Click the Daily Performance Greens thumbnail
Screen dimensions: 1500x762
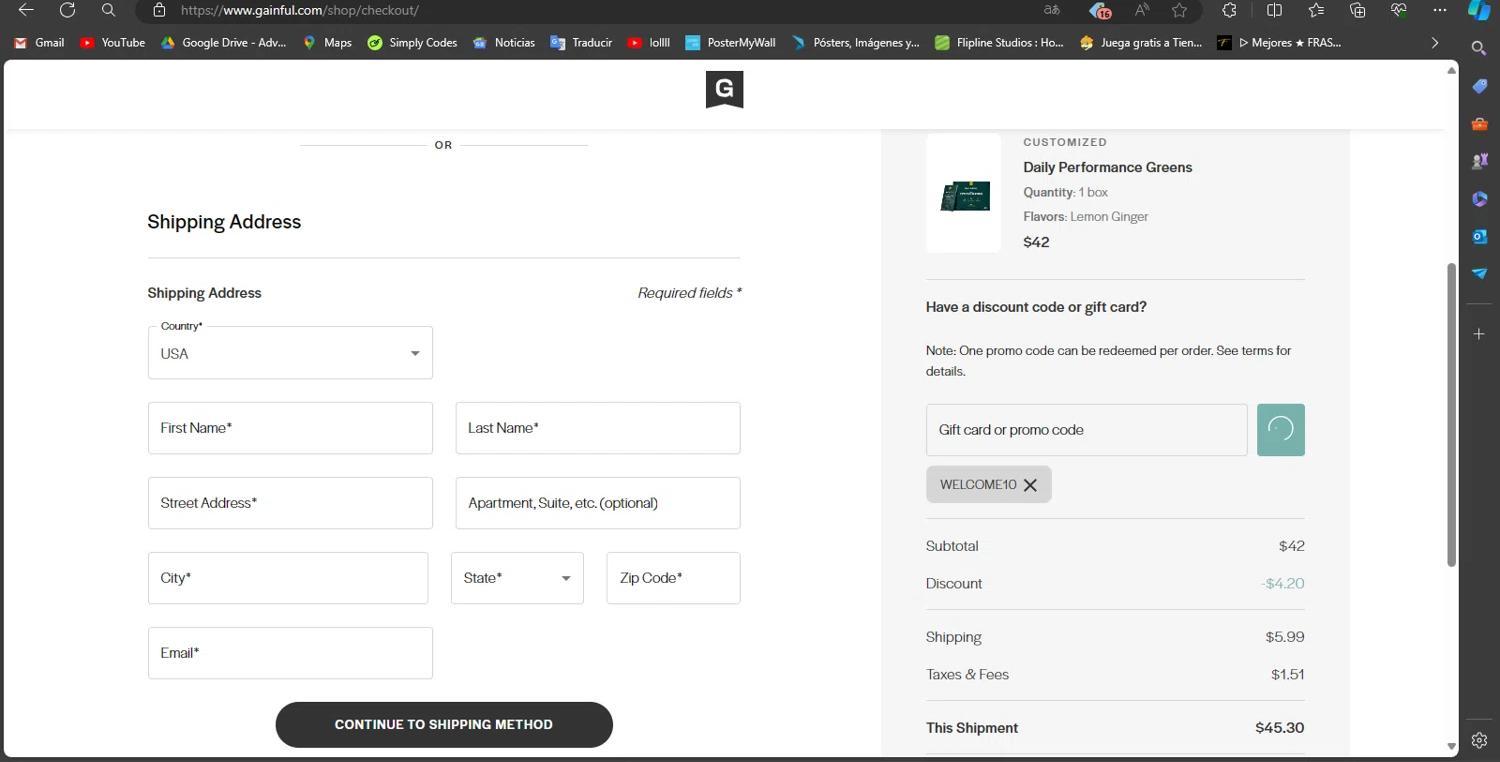click(x=964, y=193)
